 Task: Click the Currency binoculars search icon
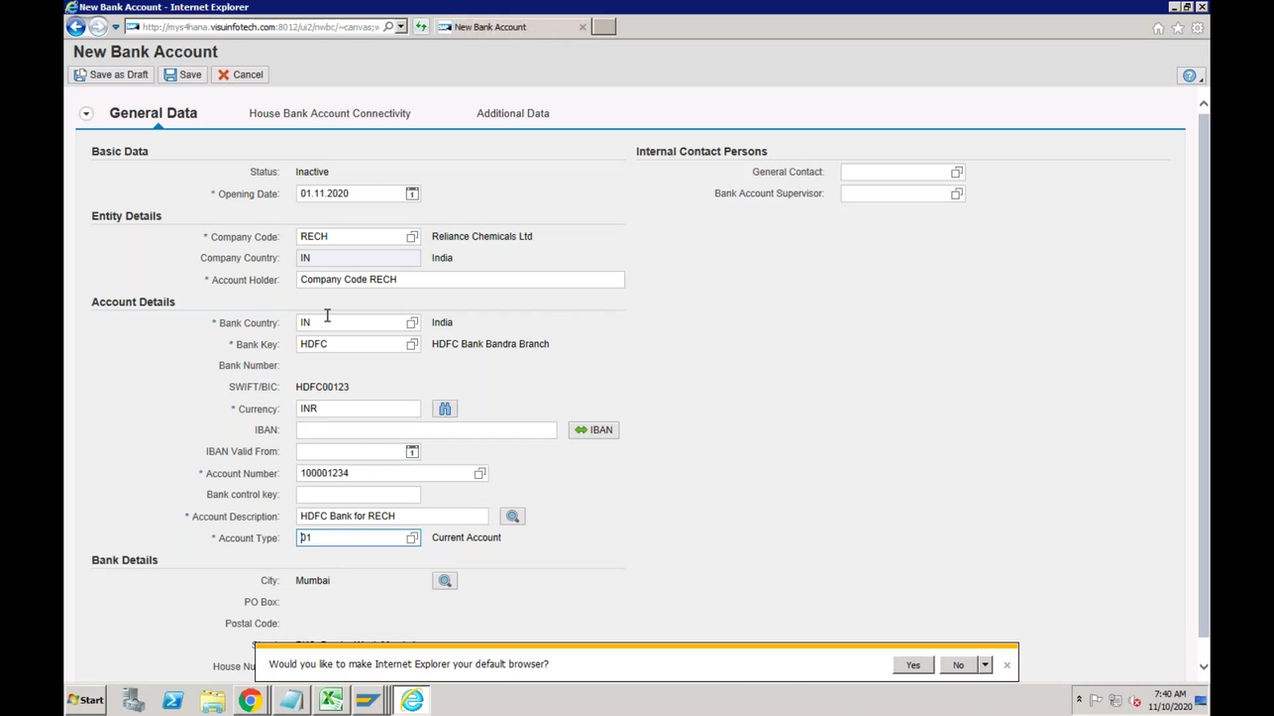click(444, 408)
